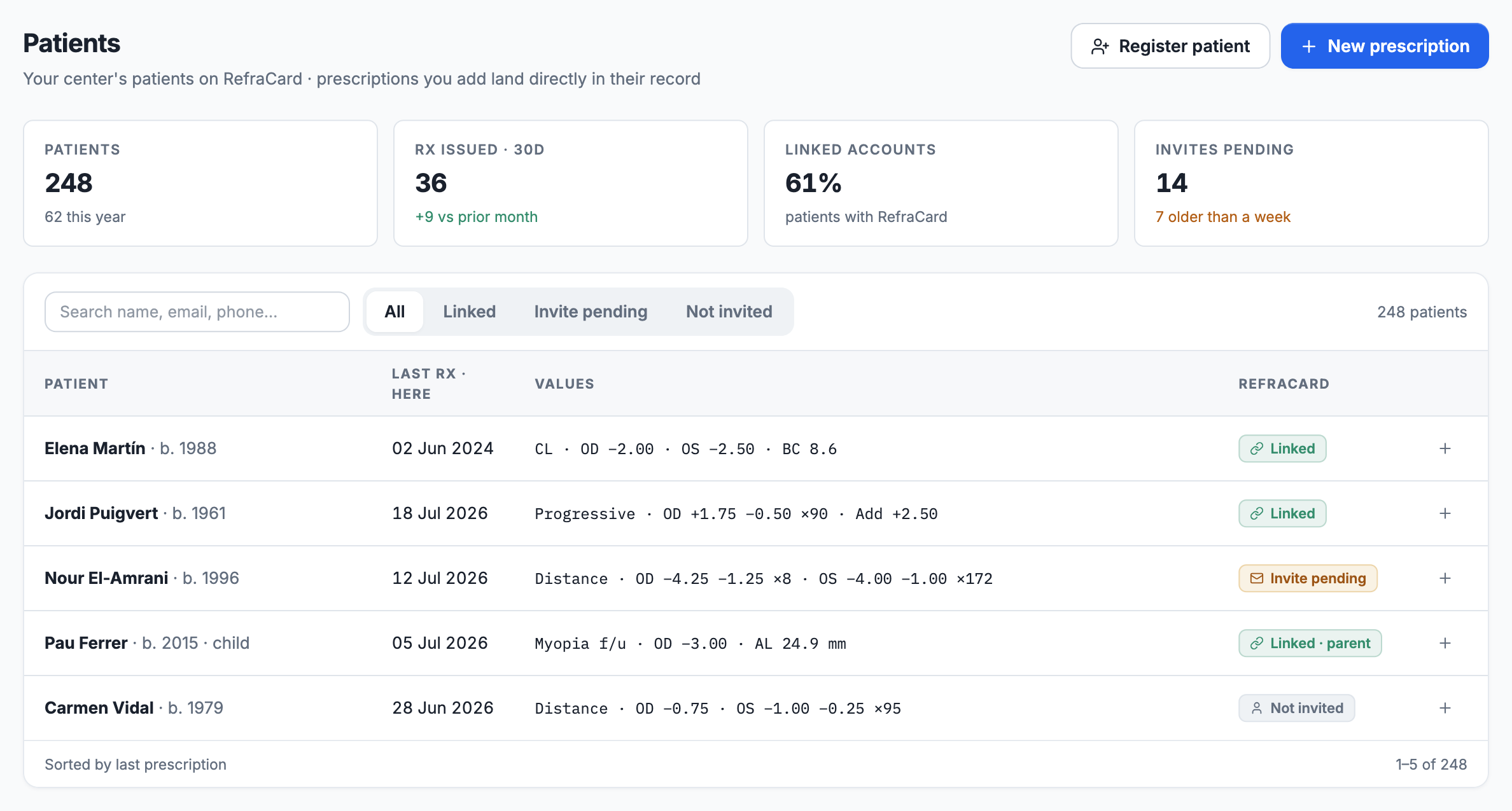1512x811 pixels.
Task: Click the plus icon in Nour El-Amrani's row
Action: (x=1445, y=578)
